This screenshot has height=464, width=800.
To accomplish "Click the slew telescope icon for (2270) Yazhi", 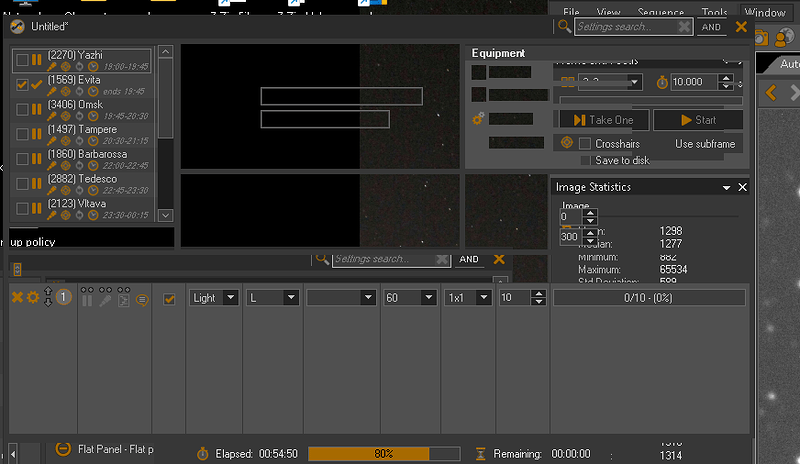I will tap(52, 67).
